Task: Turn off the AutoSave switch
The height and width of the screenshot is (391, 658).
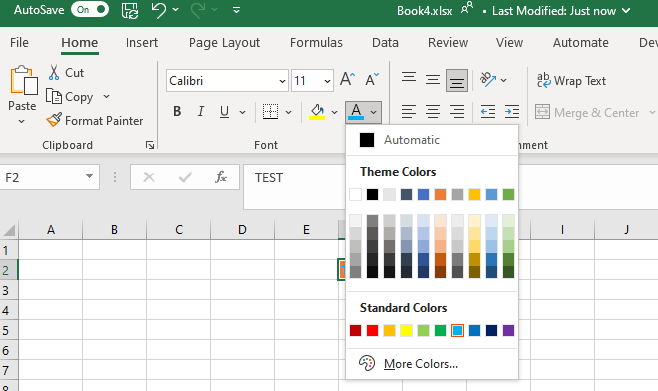Action: tap(90, 10)
